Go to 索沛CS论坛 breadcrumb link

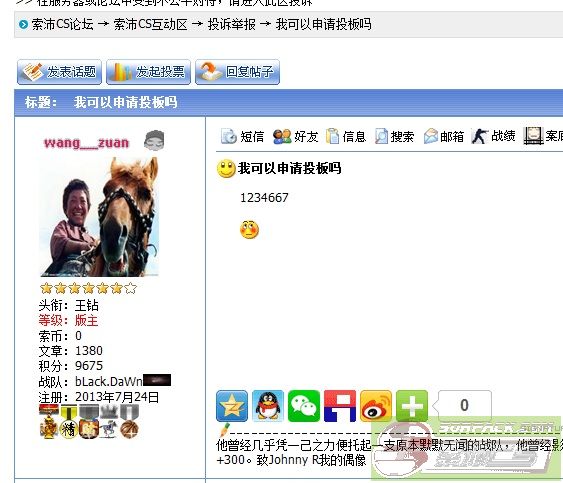pos(62,24)
